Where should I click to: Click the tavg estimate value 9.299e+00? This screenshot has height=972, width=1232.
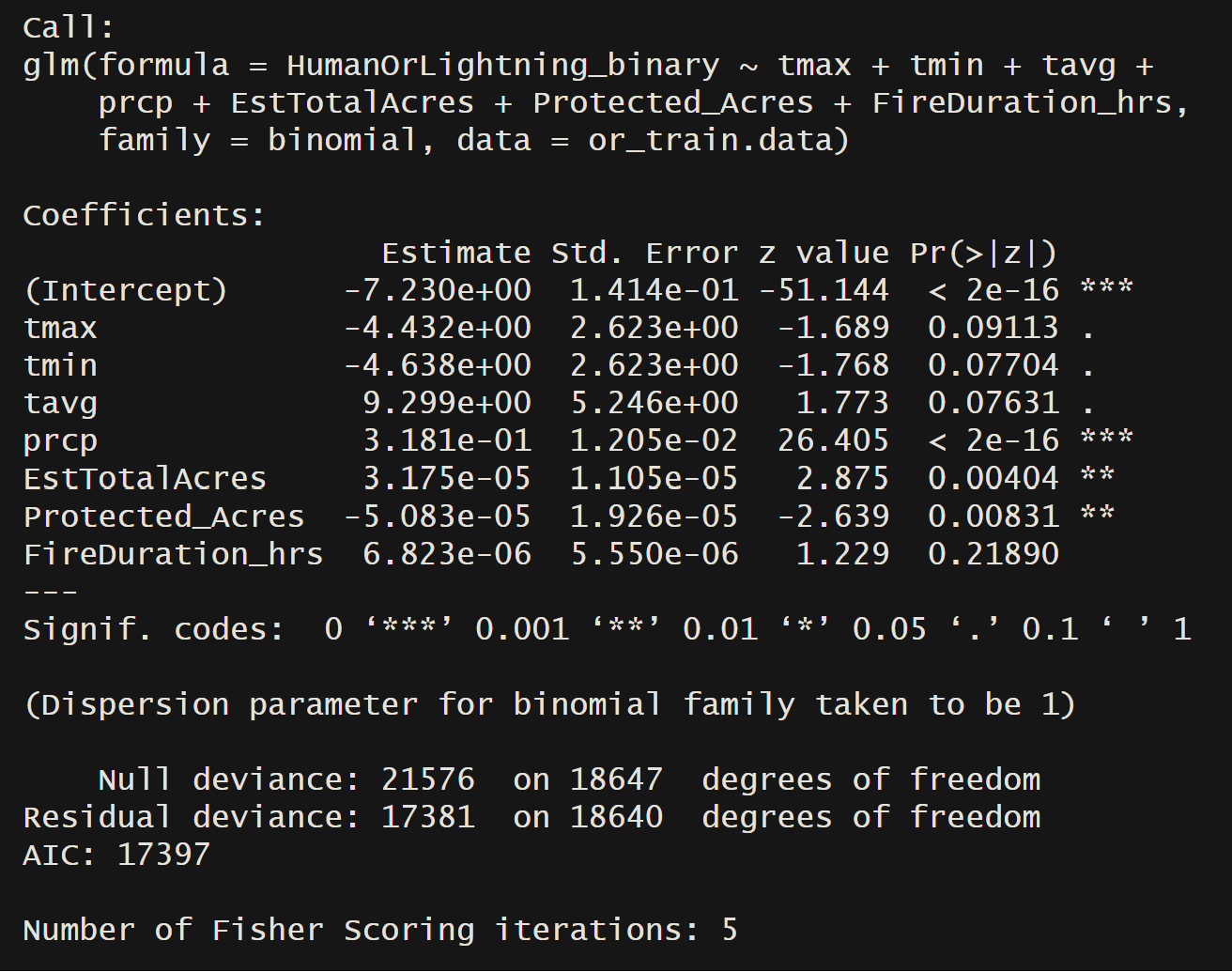pyautogui.click(x=447, y=403)
